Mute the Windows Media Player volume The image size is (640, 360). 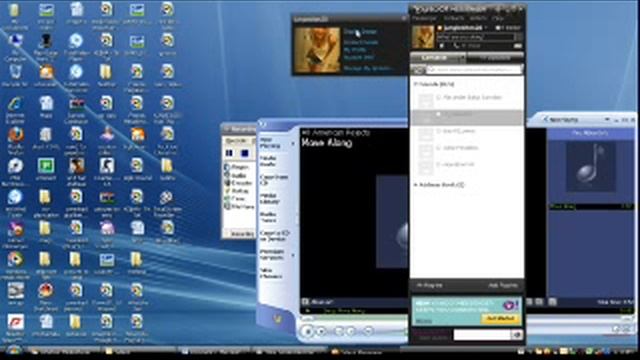pyautogui.click(x=368, y=331)
